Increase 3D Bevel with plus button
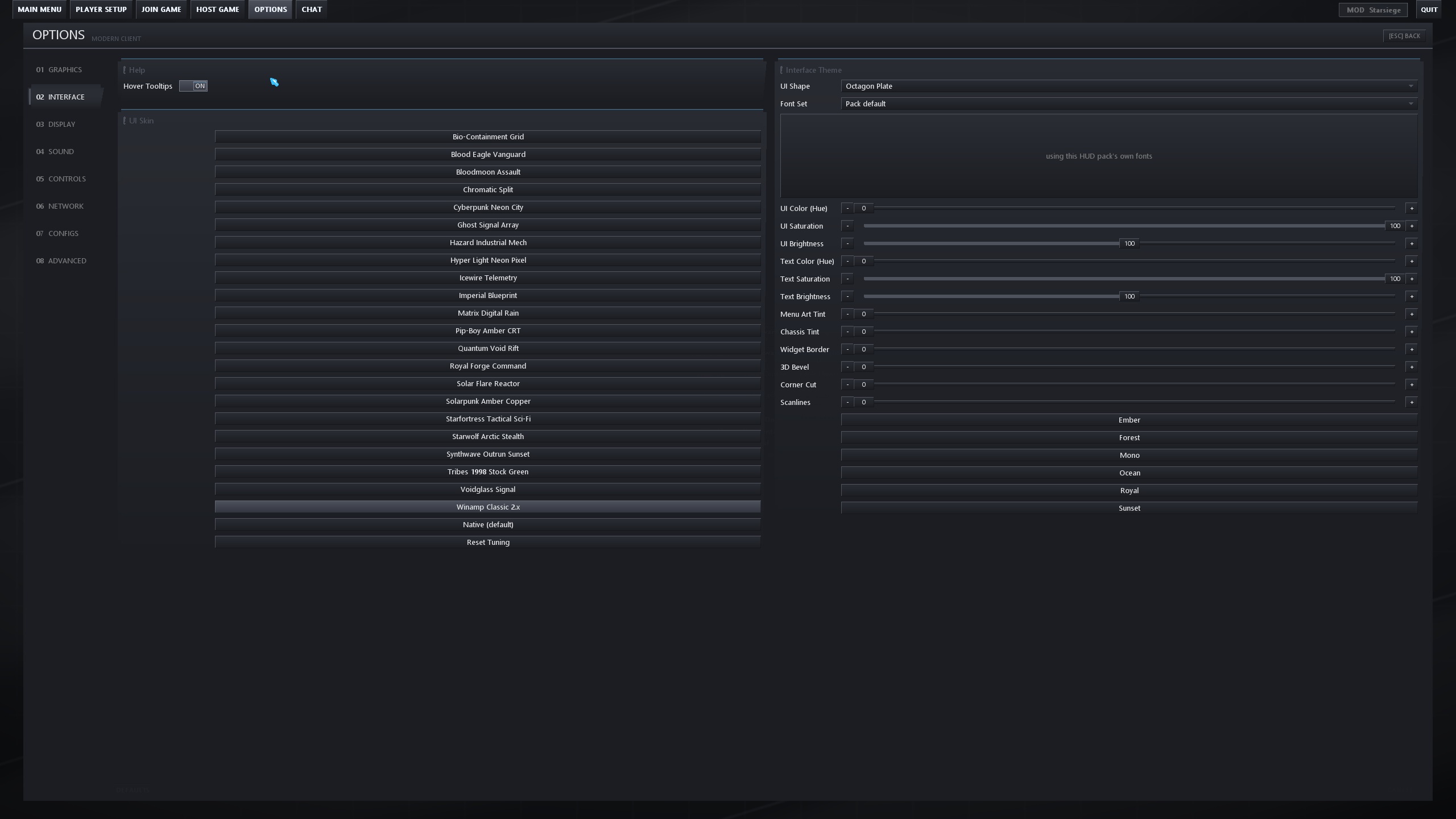 (x=1412, y=367)
